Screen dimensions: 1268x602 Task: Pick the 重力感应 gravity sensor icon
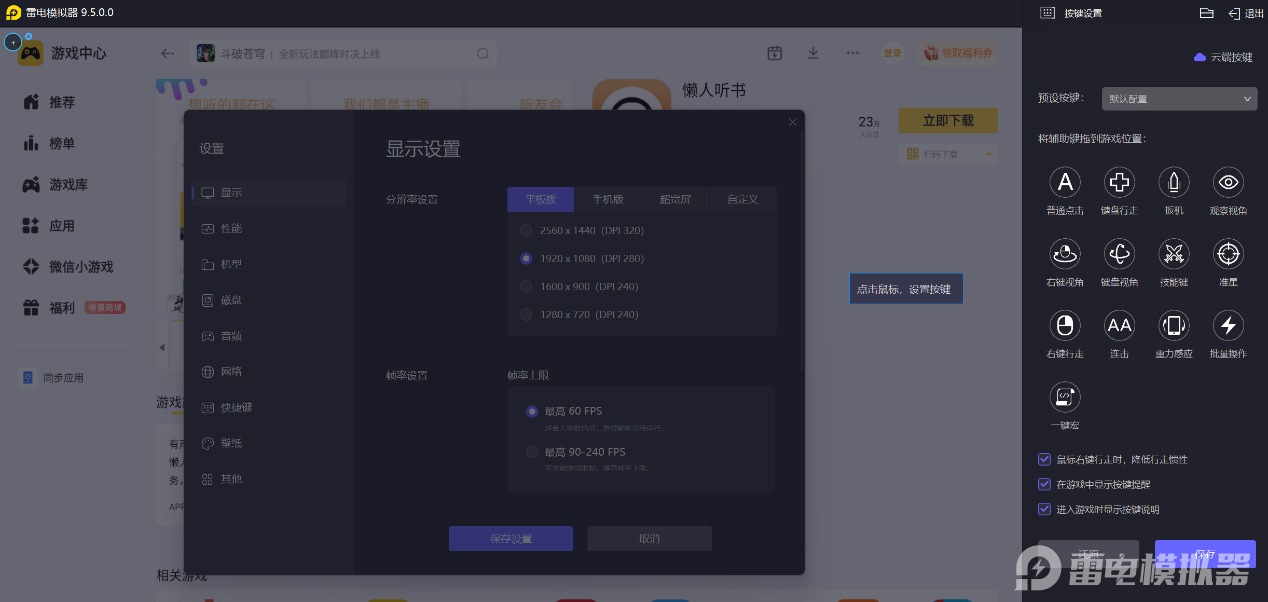click(1174, 325)
